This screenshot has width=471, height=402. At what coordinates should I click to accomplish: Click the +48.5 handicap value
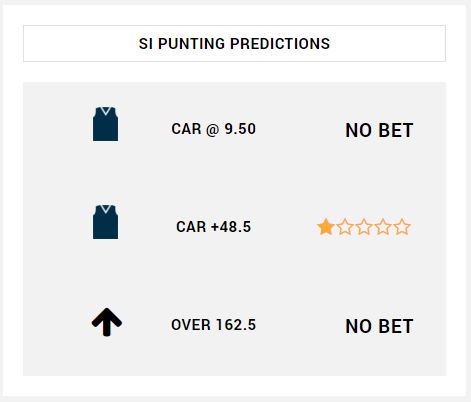(231, 227)
